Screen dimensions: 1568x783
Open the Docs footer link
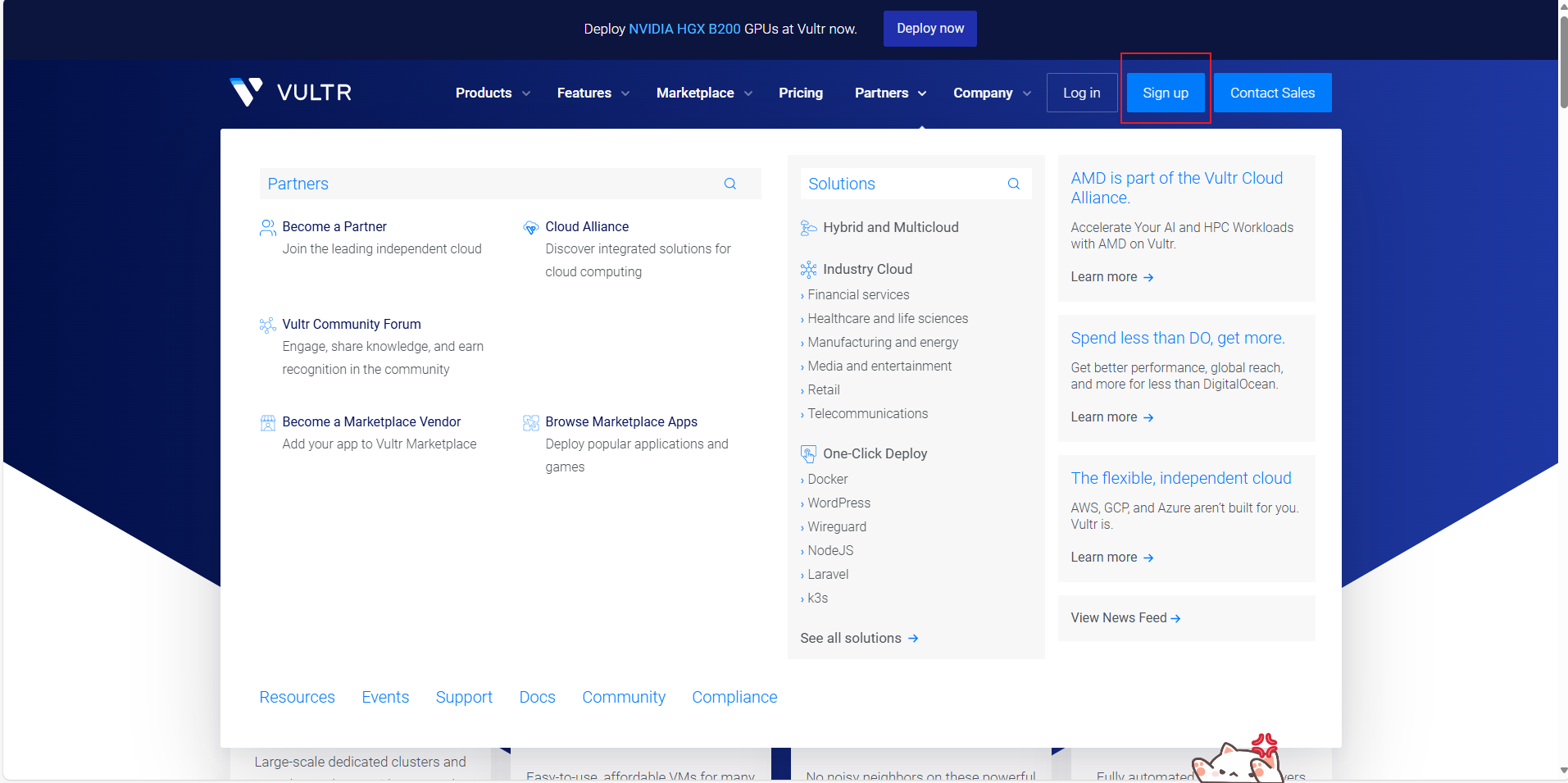tap(537, 697)
